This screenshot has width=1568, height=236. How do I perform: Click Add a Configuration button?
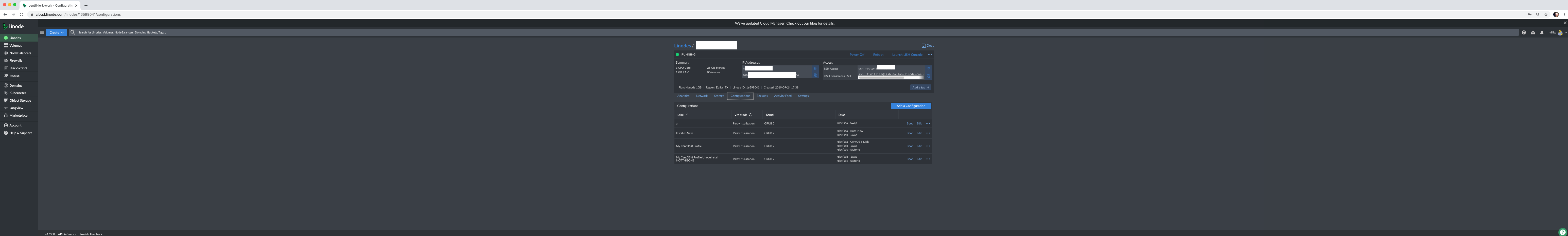pos(911,106)
